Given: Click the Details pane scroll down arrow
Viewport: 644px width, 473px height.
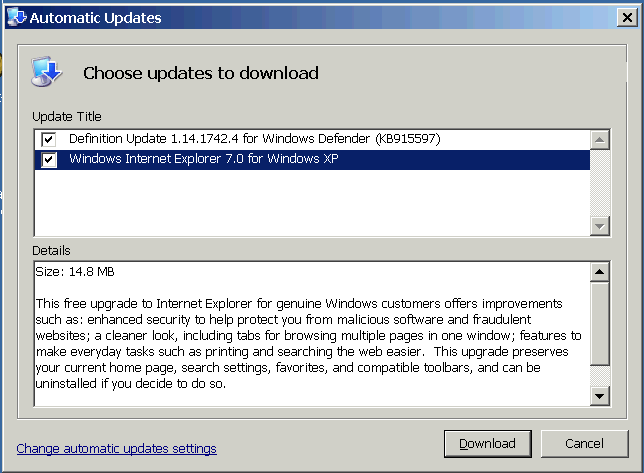Looking at the screenshot, I should (600, 396).
